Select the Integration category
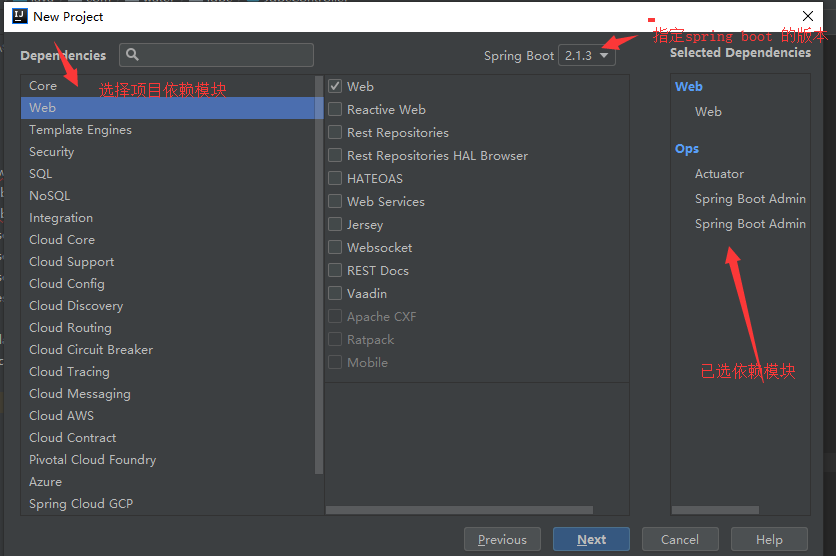 (168, 217)
